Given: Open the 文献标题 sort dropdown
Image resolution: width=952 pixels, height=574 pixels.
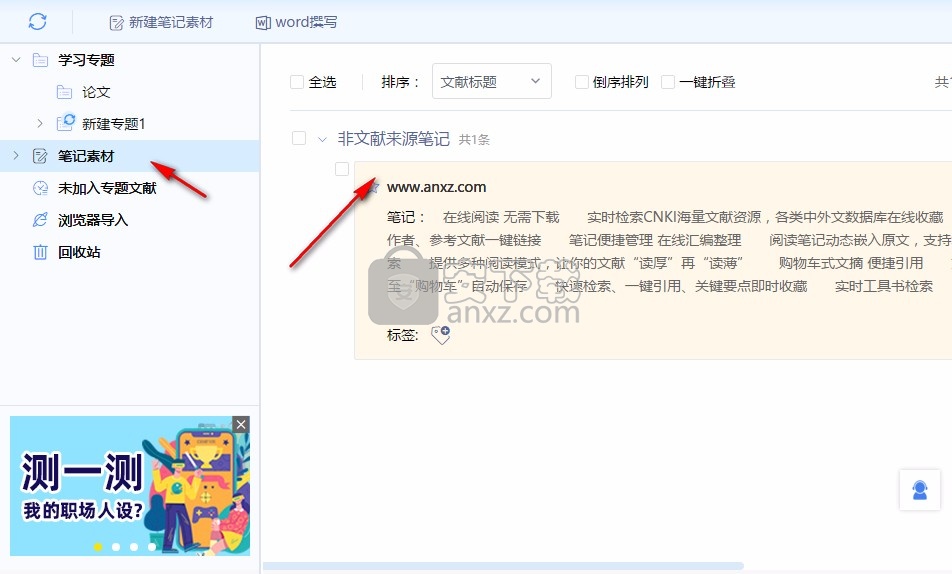Looking at the screenshot, I should pyautogui.click(x=491, y=82).
